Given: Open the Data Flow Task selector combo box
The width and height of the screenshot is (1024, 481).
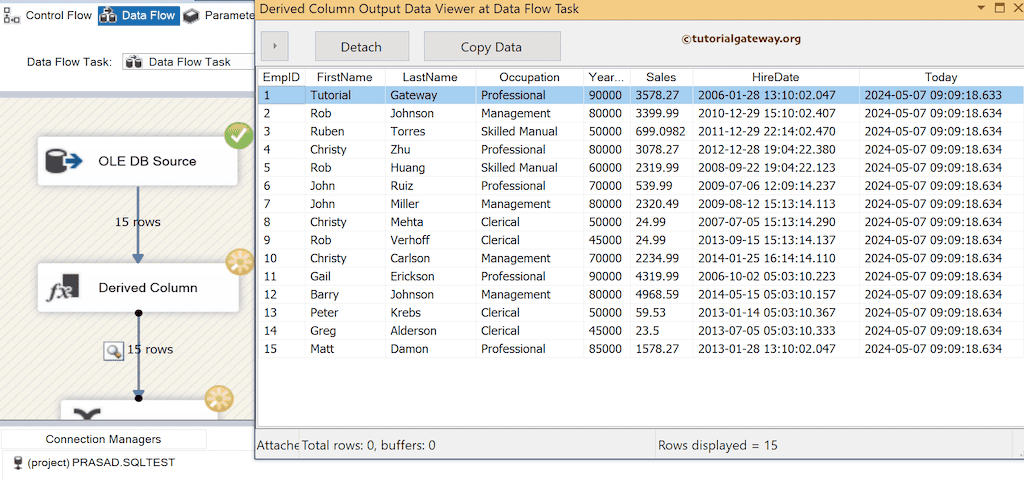Looking at the screenshot, I should click(188, 62).
